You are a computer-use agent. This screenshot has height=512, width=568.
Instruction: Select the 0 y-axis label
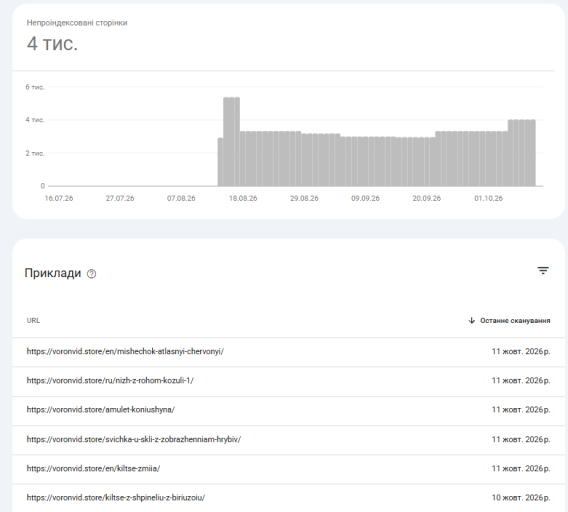point(42,186)
